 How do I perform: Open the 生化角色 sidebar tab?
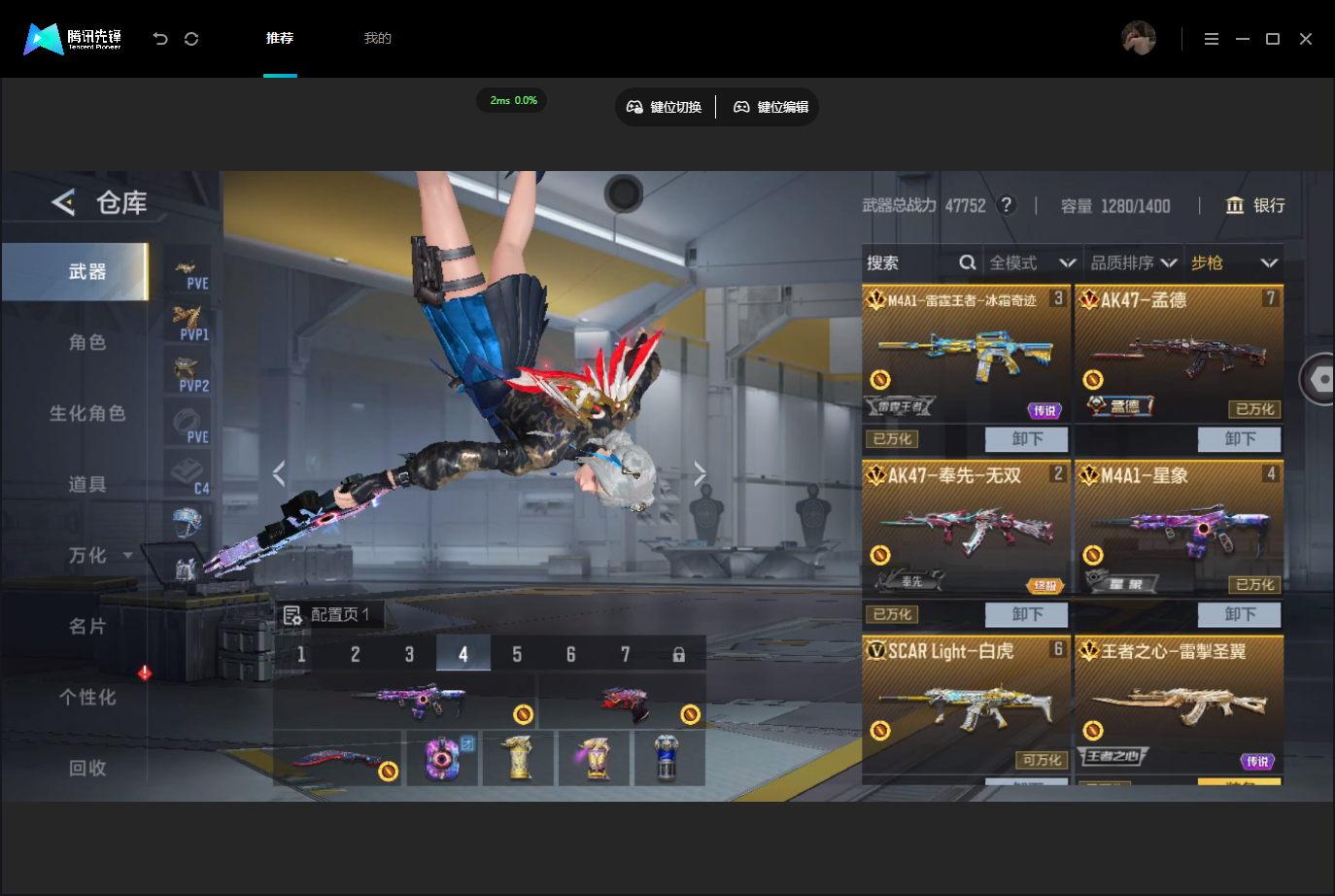[87, 413]
